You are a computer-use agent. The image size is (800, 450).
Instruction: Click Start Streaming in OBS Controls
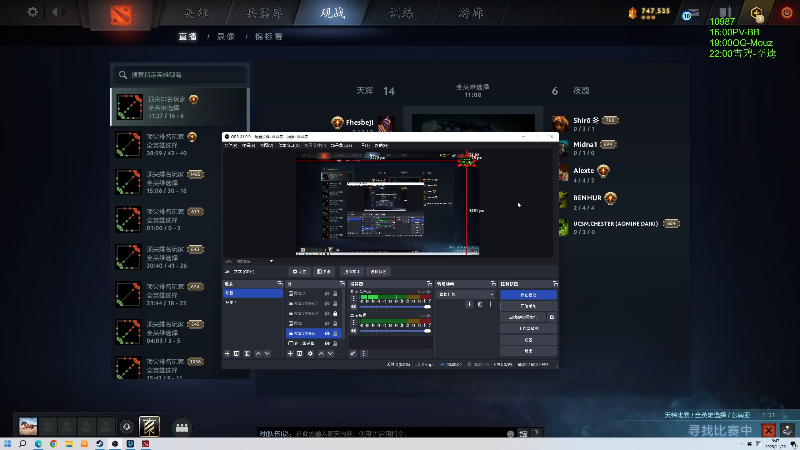(528, 295)
